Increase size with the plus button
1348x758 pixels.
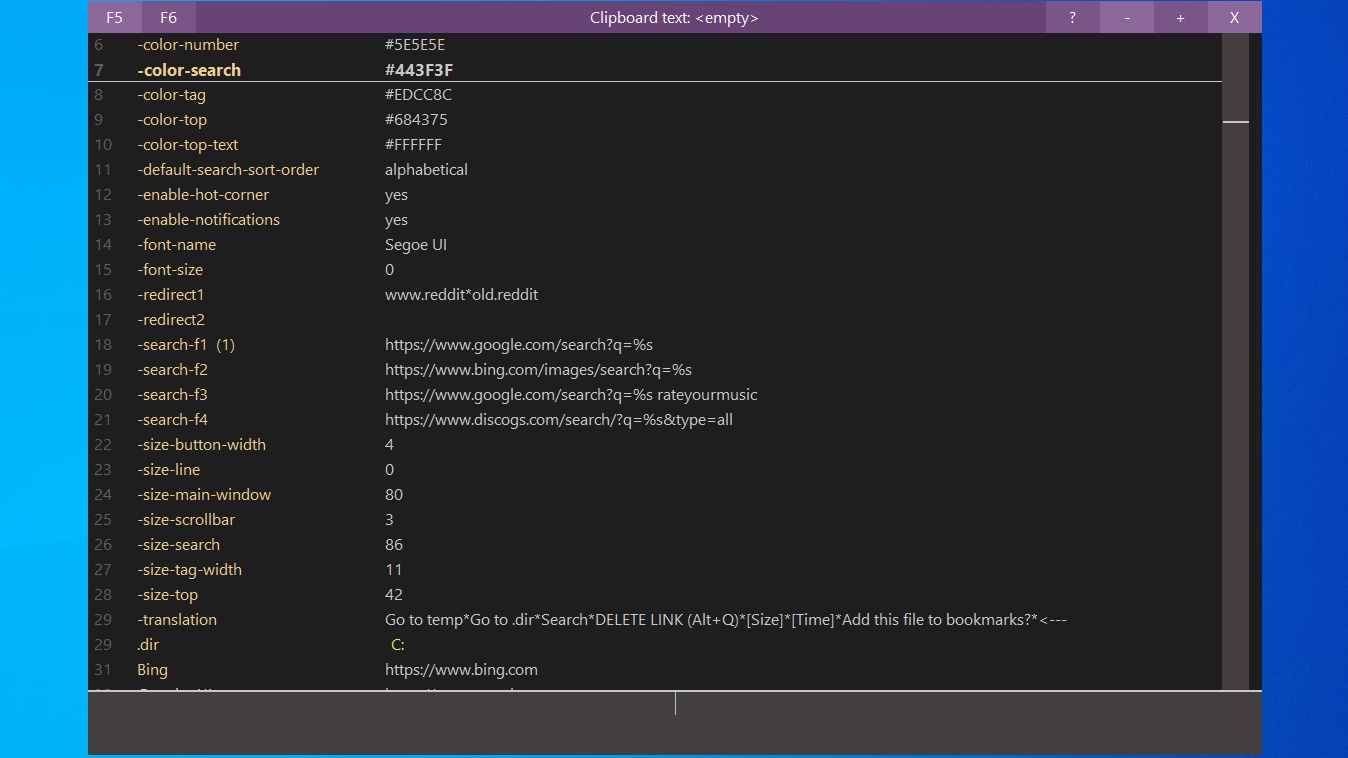(x=1181, y=17)
